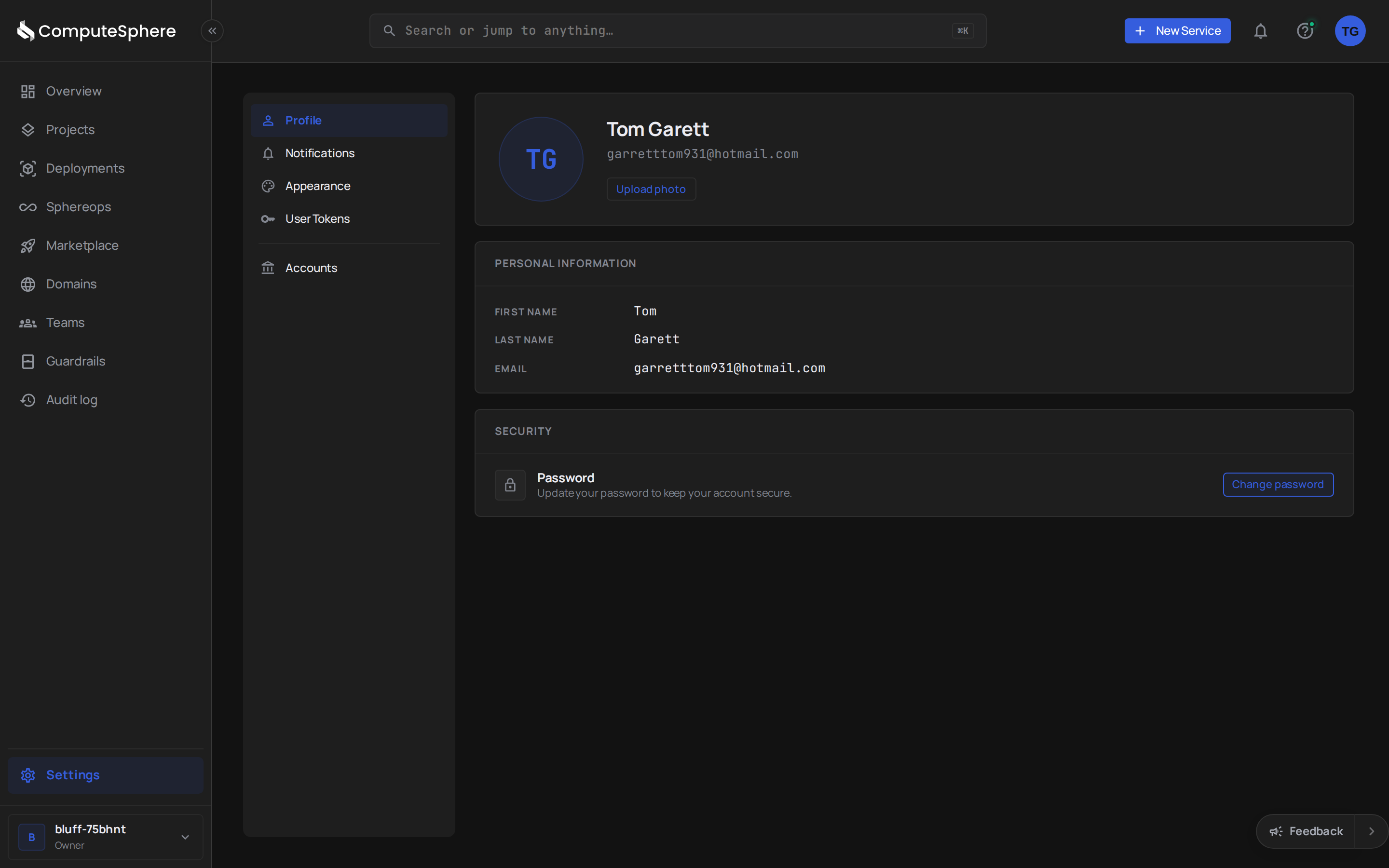Switch to User Tokens tab
Image resolution: width=1389 pixels, height=868 pixels.
pos(349,219)
